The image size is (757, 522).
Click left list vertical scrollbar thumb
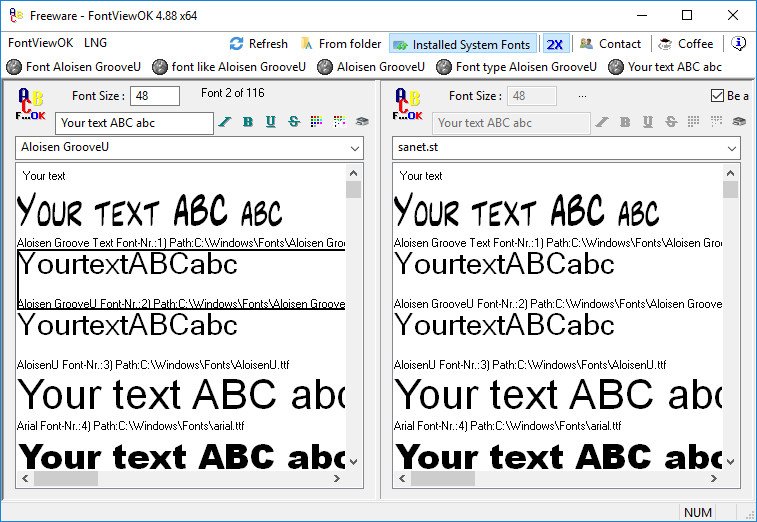353,190
